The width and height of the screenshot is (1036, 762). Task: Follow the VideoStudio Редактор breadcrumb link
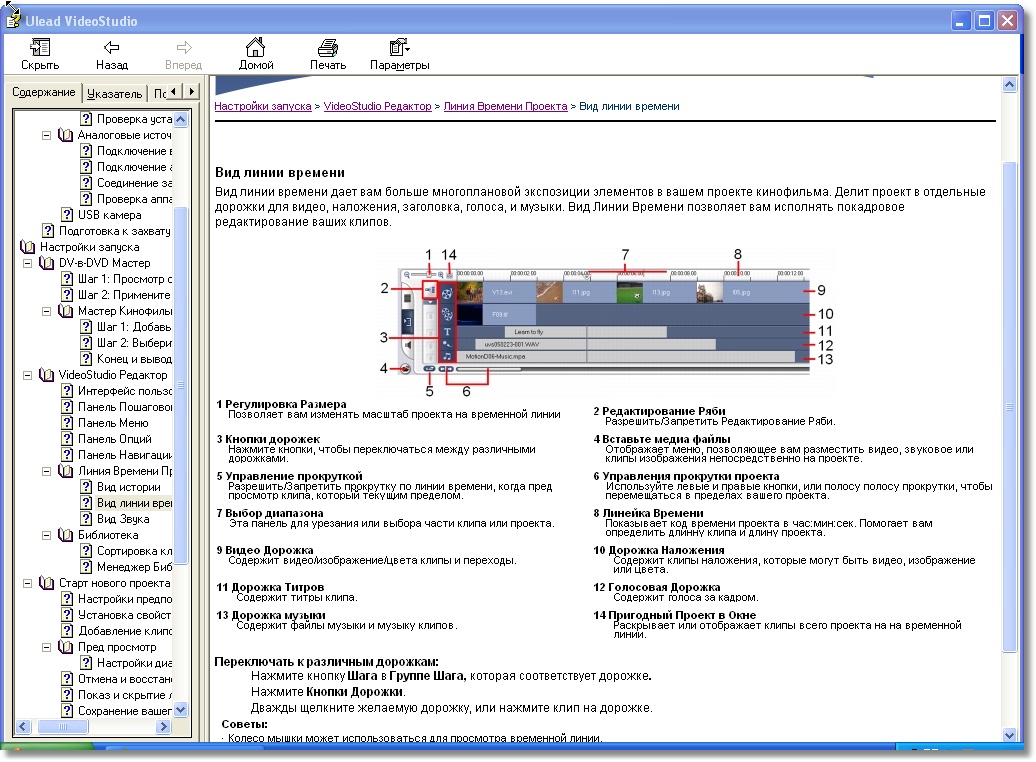click(377, 106)
